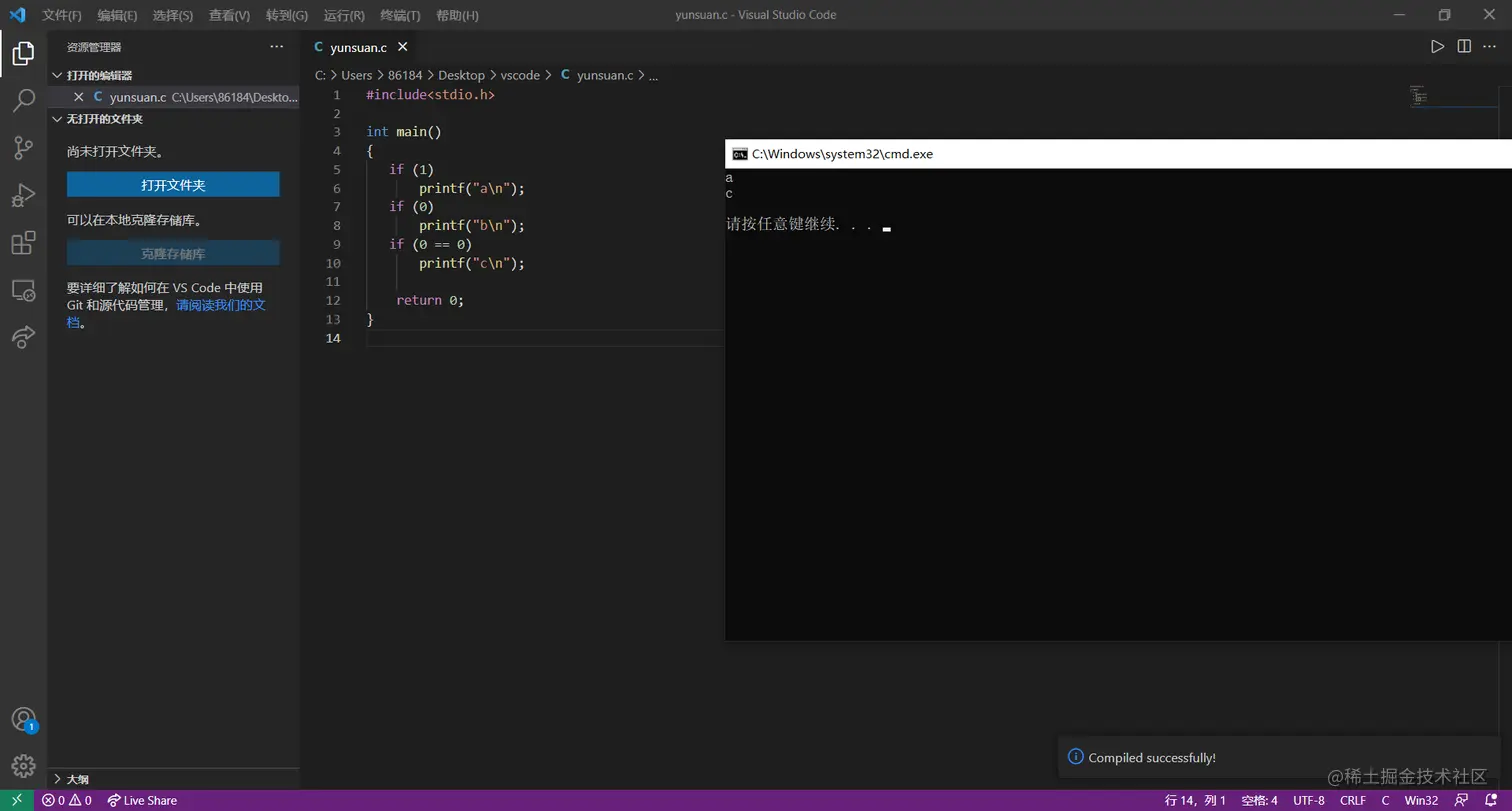Open the Accounts menu icon
Screen dimensions: 1512x811
(23, 720)
